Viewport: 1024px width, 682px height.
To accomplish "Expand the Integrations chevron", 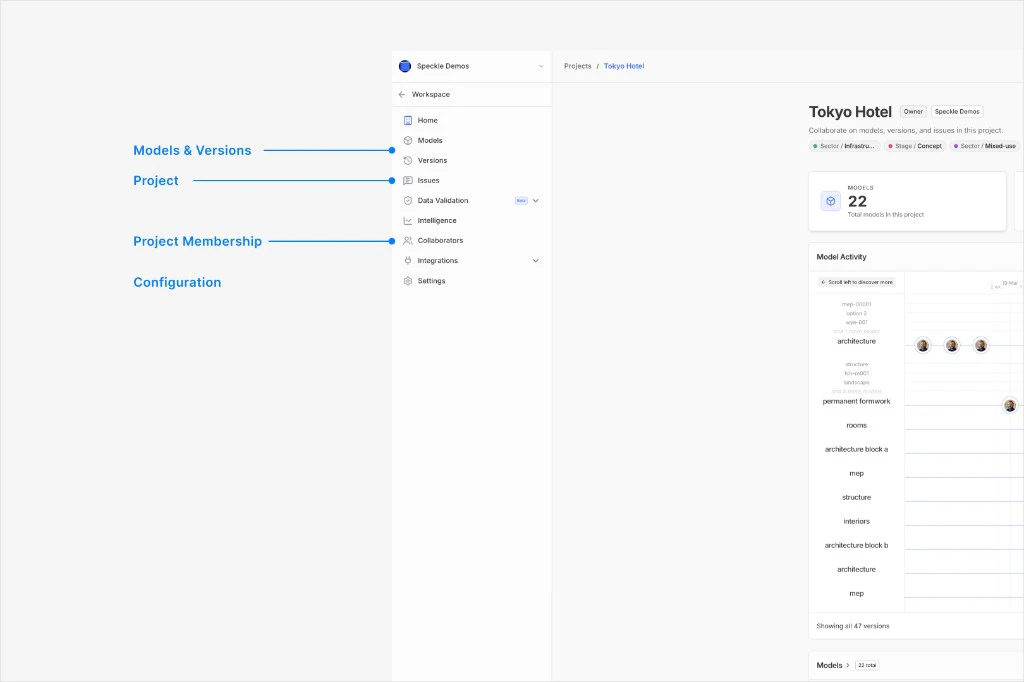I will click(x=536, y=261).
